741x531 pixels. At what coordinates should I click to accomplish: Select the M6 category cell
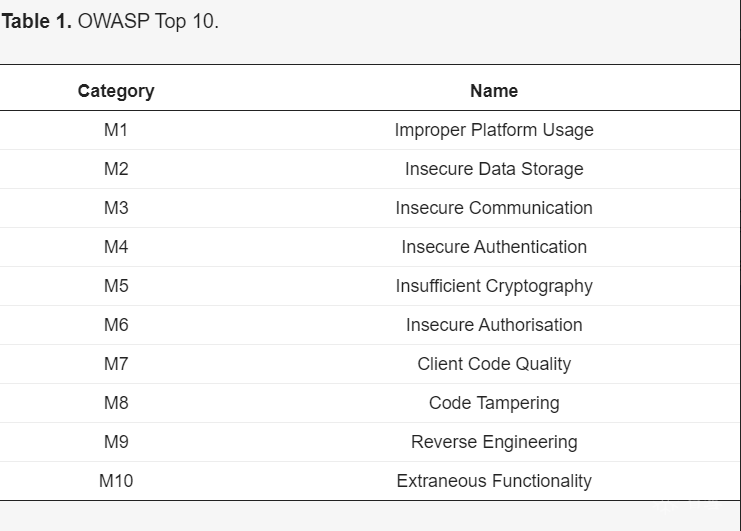(116, 325)
